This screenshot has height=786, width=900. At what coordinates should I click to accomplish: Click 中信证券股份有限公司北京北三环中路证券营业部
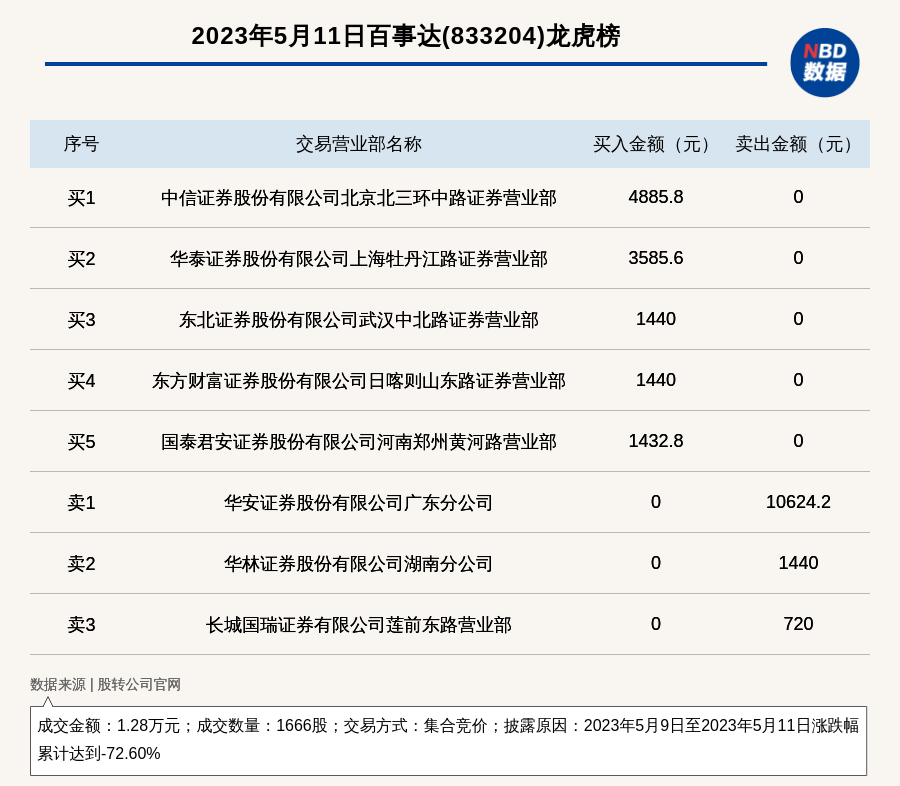tap(359, 198)
